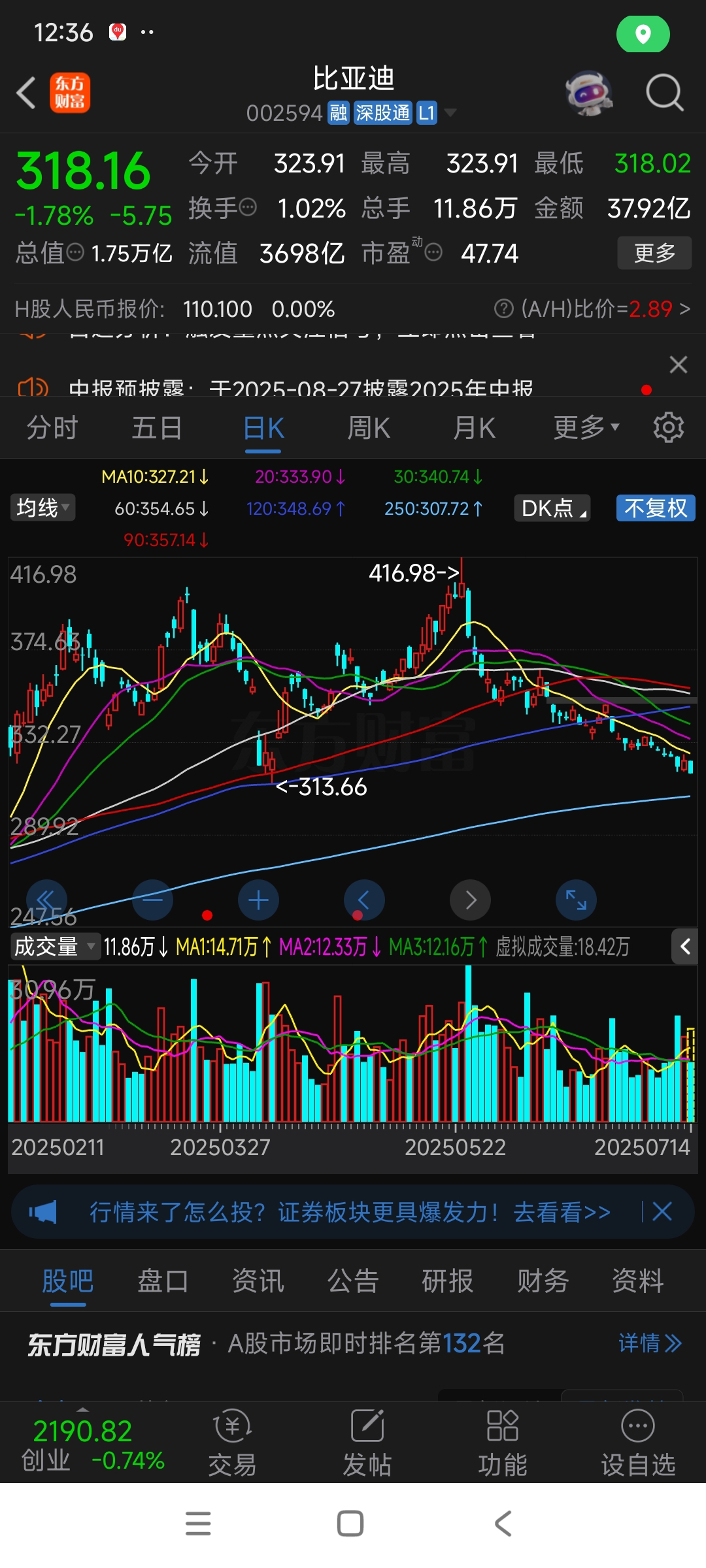Tap the 416.98 high price marker
Screen dimensions: 706x1568
point(414,573)
